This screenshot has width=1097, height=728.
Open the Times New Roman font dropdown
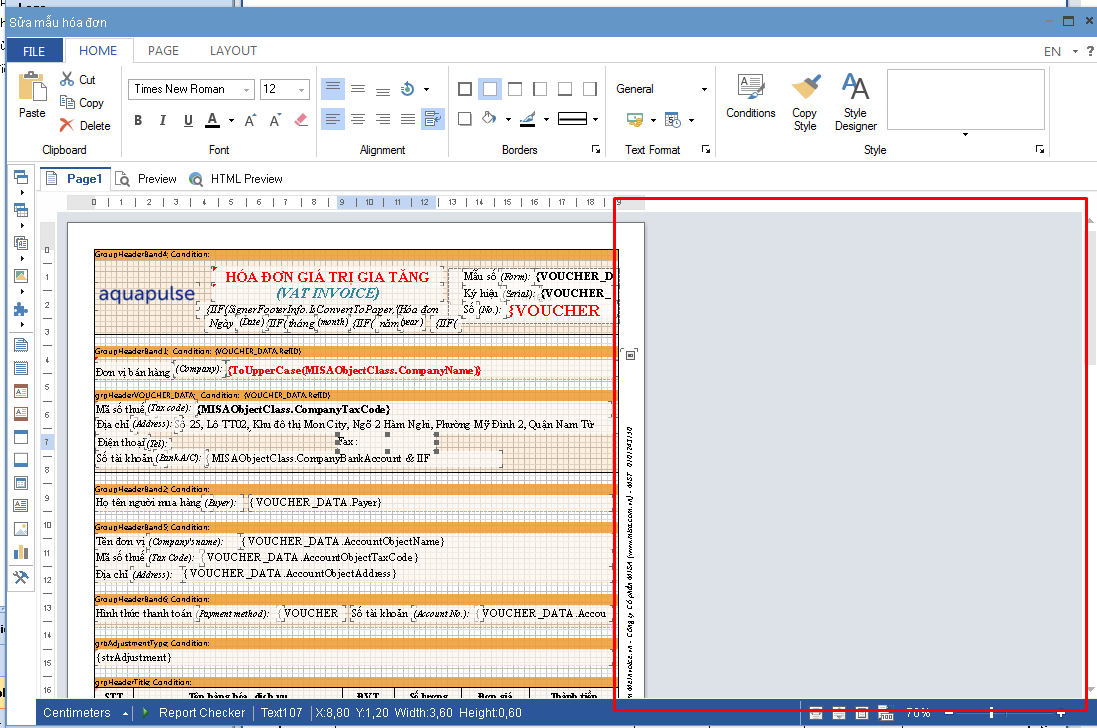(192, 89)
